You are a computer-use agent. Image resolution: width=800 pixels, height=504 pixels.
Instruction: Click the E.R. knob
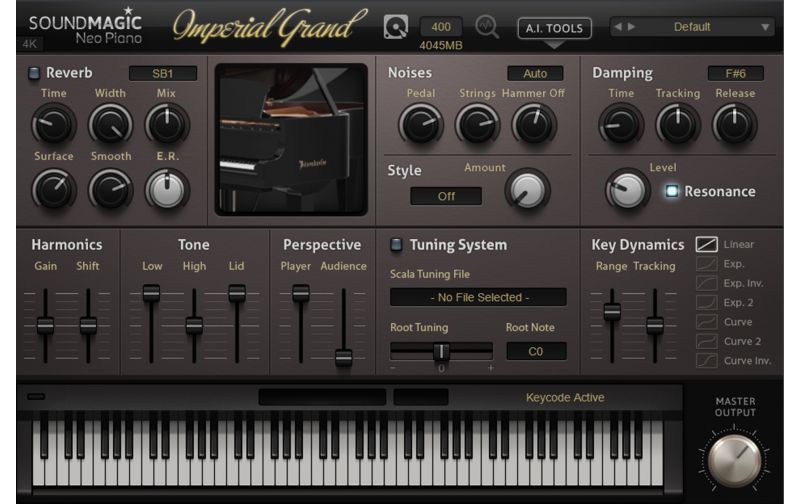(x=167, y=190)
